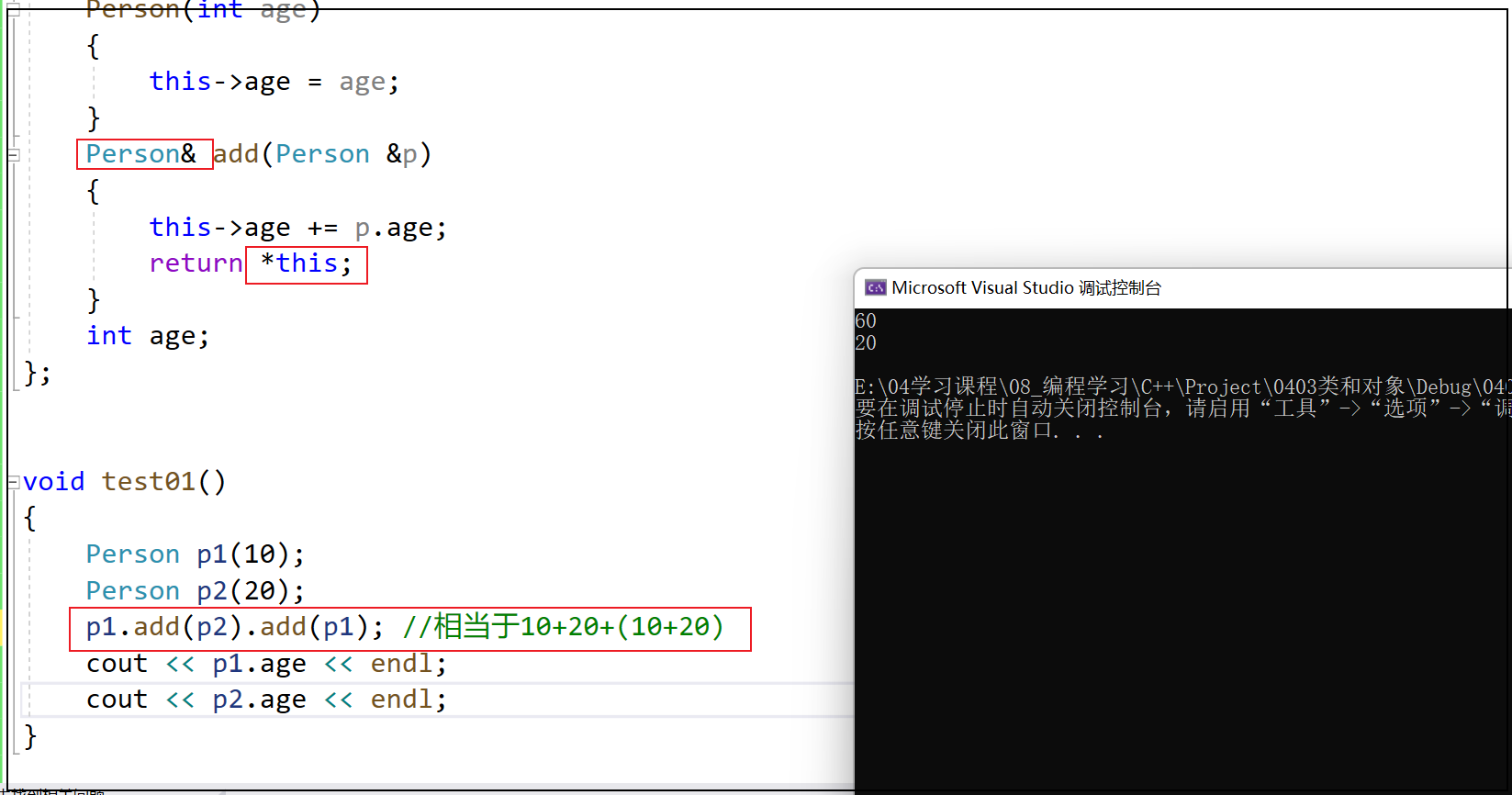The width and height of the screenshot is (1512, 795).
Task: Click the green comment with 10+20+(10+20)
Action: click(563, 627)
